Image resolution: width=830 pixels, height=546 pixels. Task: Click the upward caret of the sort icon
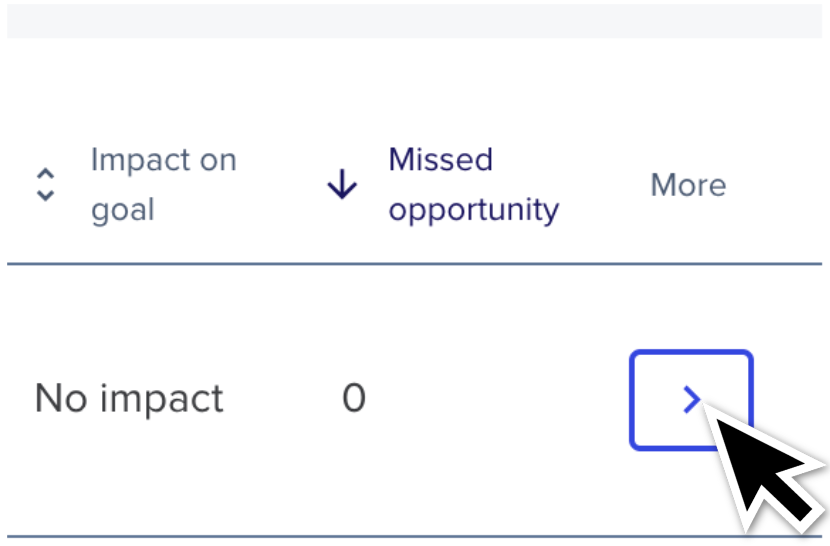46,175
